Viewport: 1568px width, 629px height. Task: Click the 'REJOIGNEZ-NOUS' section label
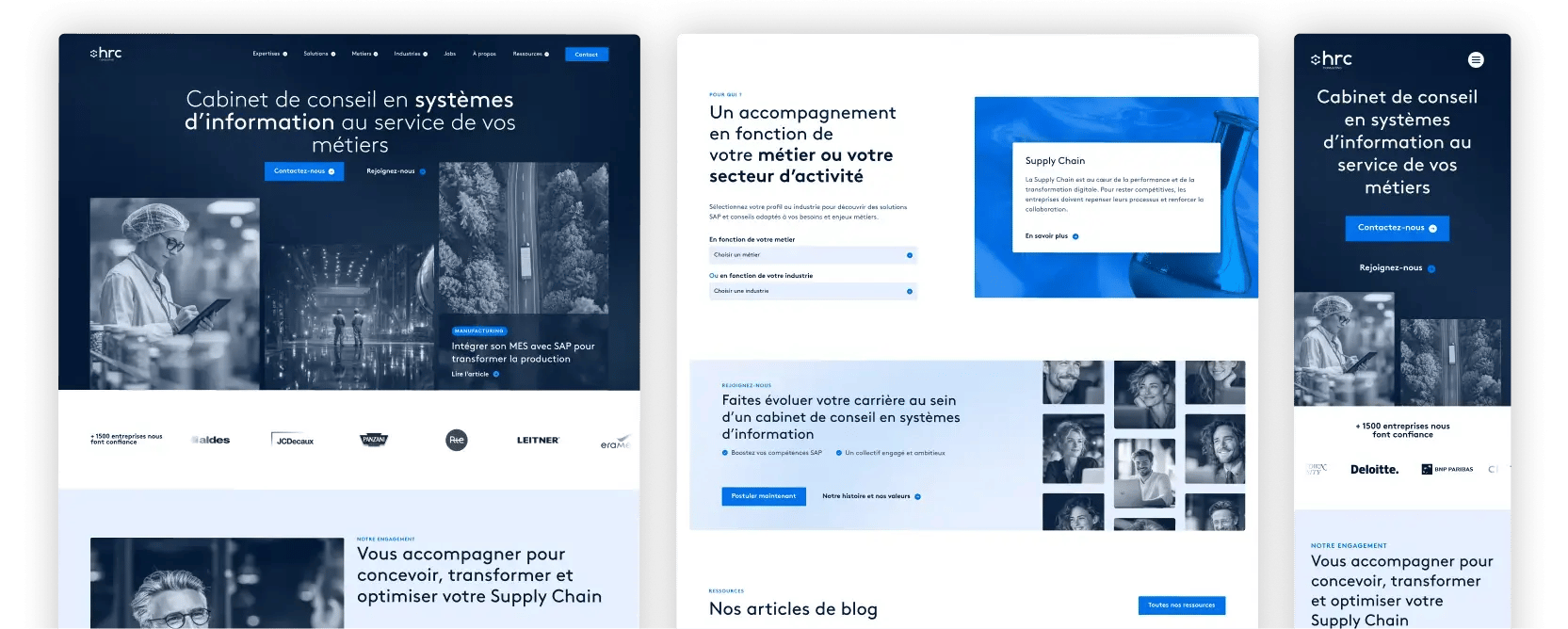747,386
